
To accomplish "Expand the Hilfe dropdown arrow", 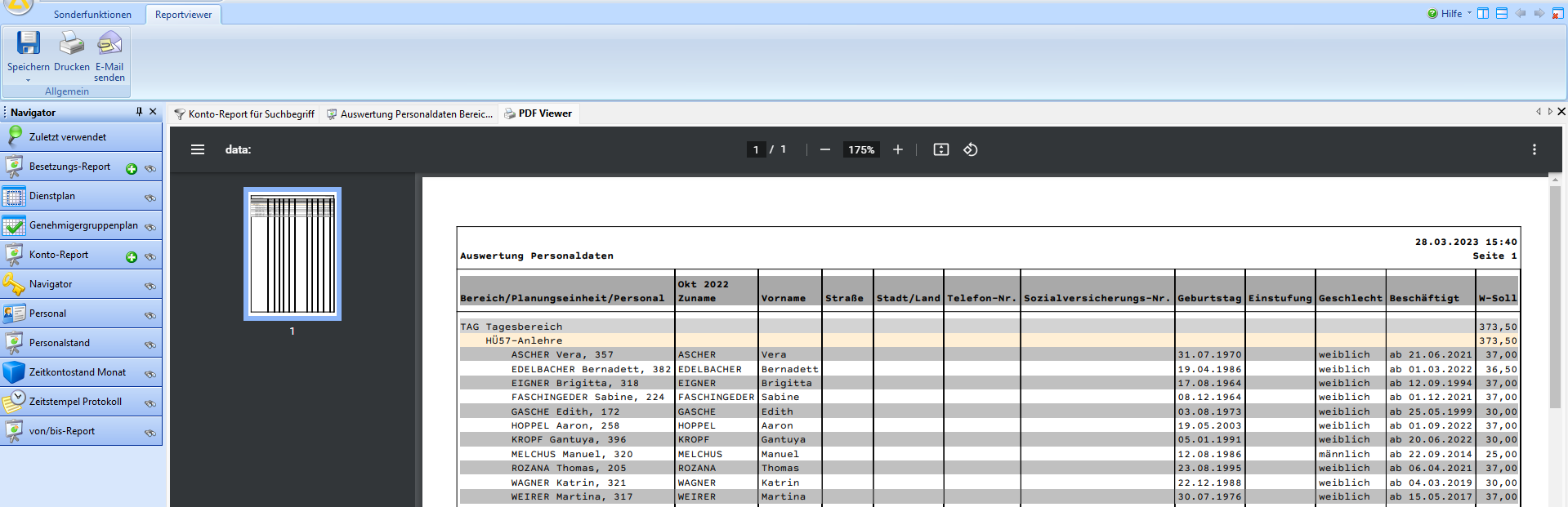I will coord(1469,13).
